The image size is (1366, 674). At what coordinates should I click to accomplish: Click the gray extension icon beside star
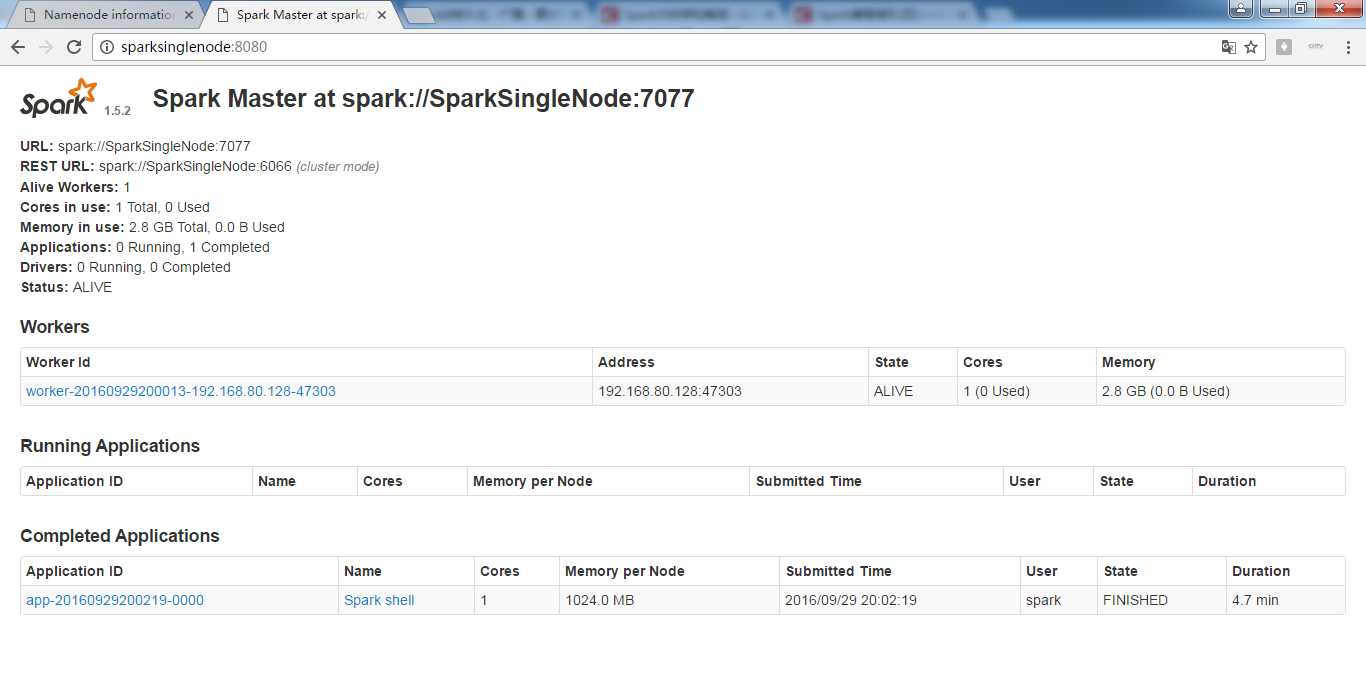point(1284,47)
